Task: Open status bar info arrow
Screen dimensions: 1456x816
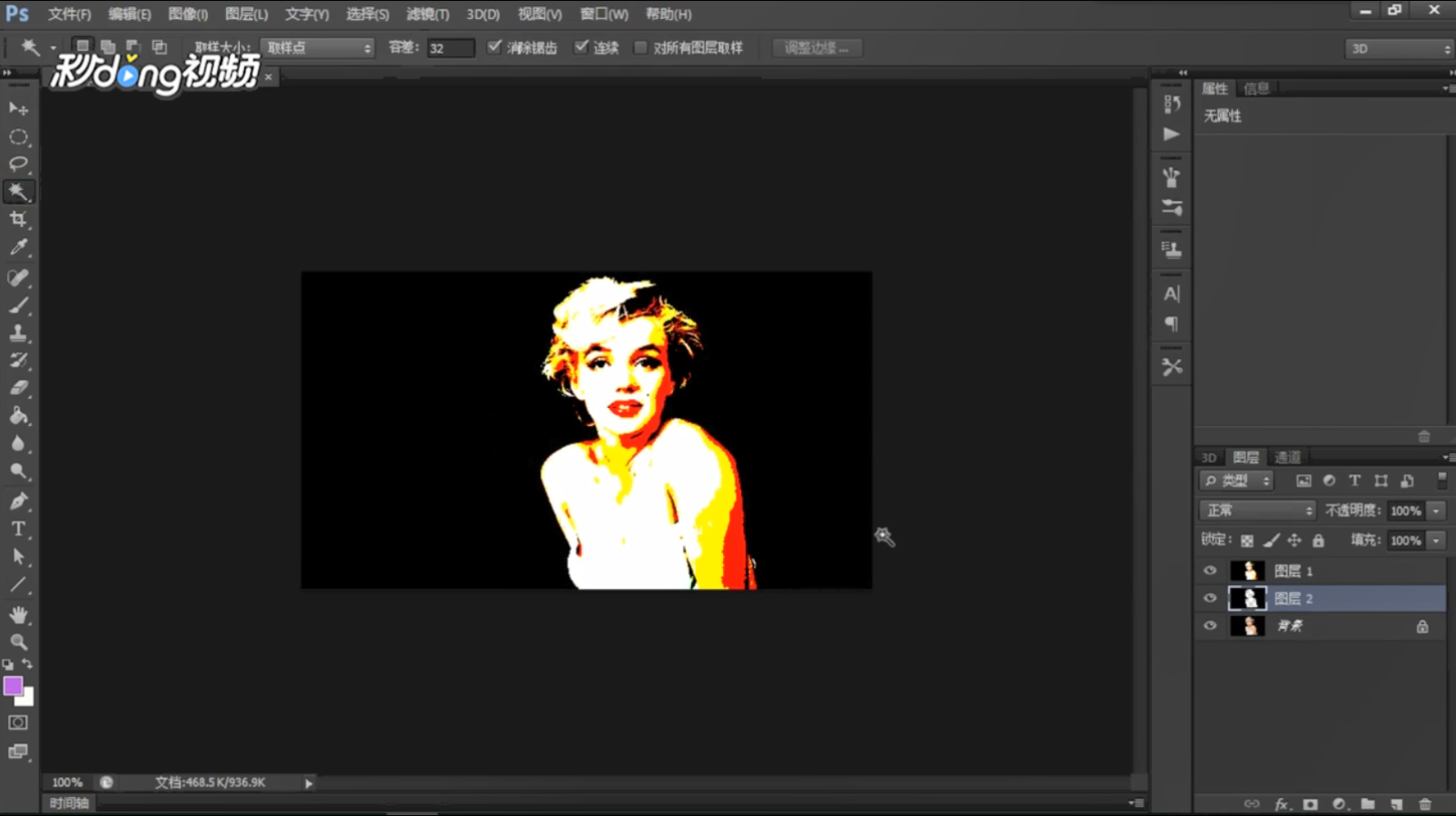Action: point(309,782)
